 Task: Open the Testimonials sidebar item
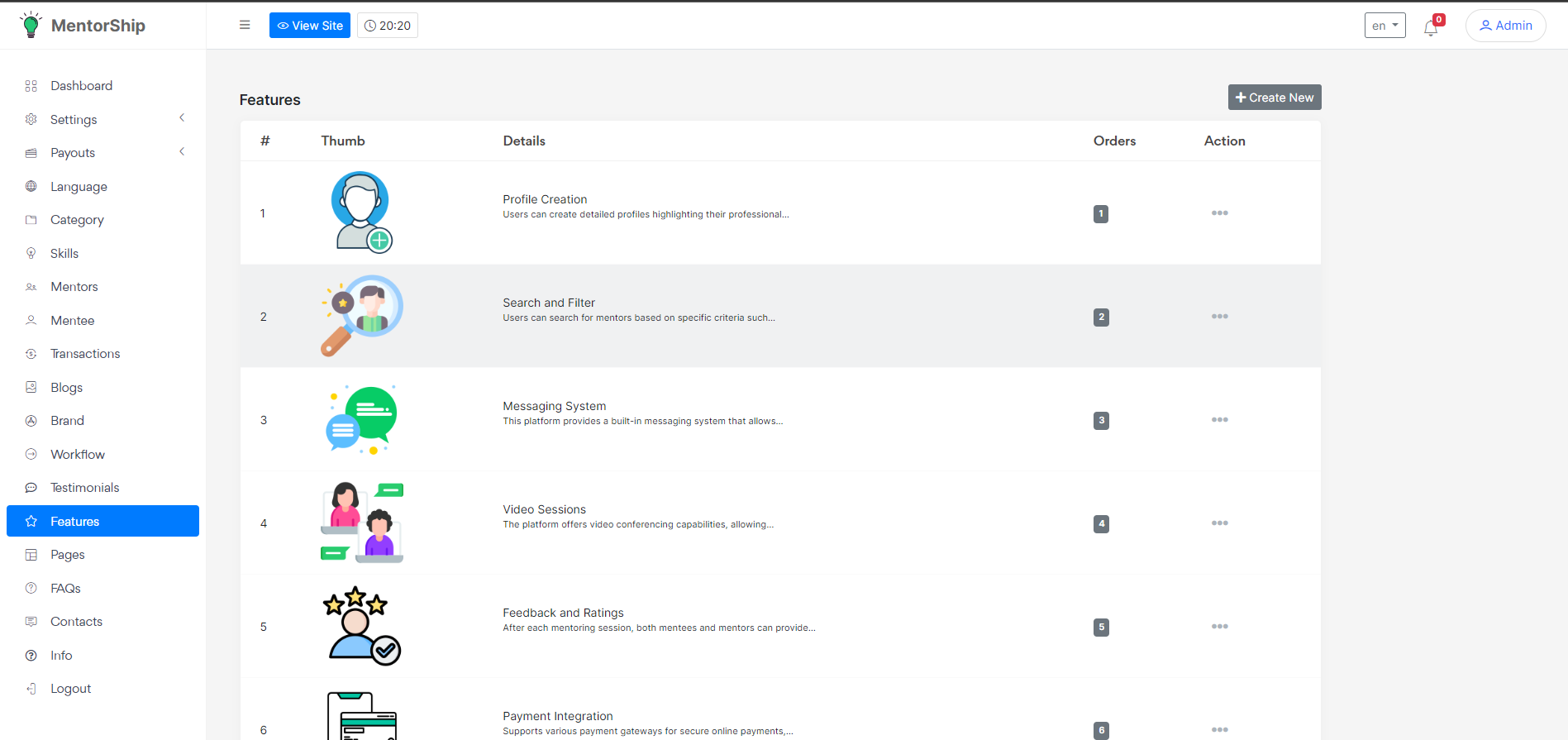point(84,488)
